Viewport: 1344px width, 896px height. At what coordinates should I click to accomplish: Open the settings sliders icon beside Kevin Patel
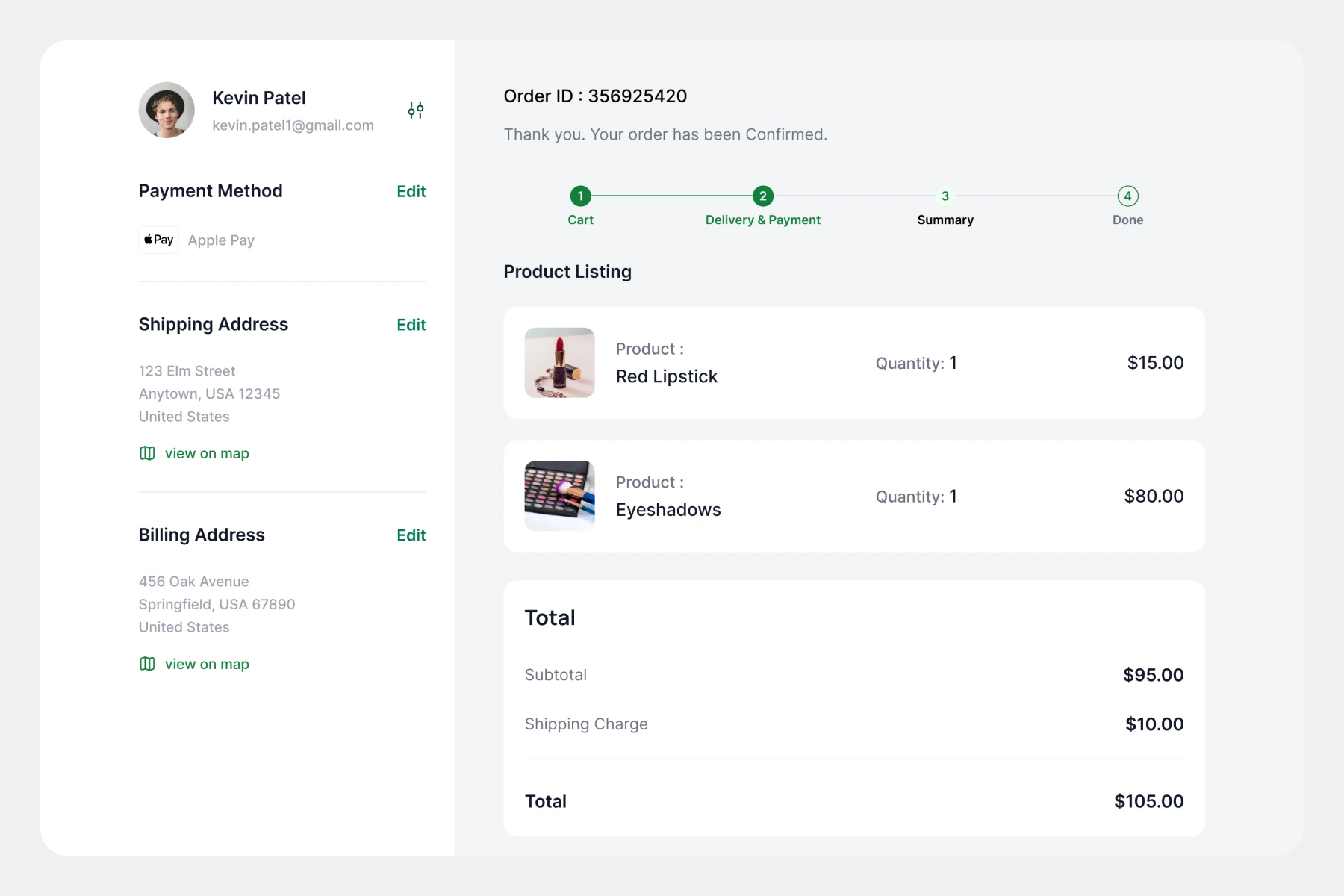coord(415,111)
